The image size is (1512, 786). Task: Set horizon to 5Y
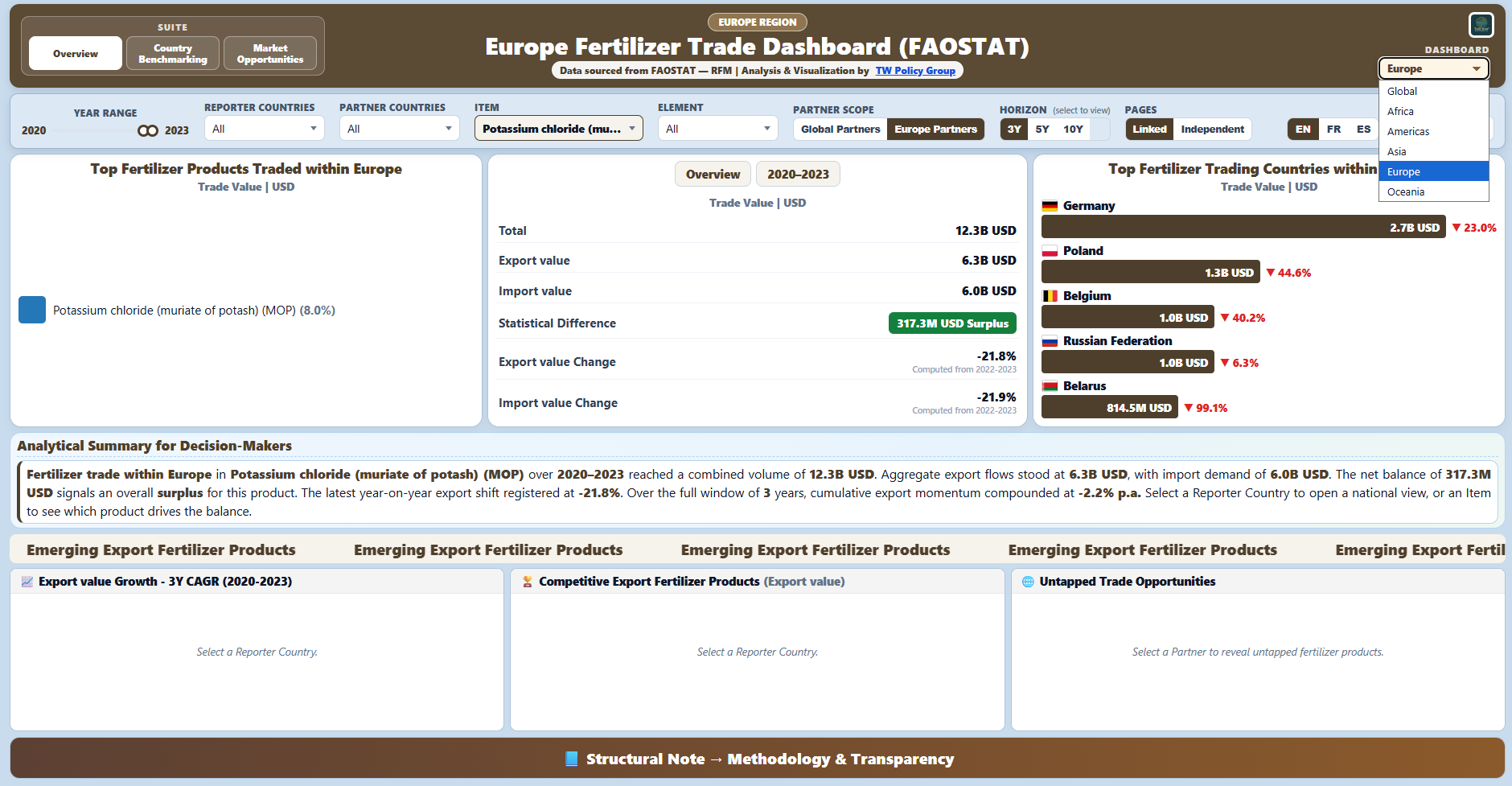point(1042,130)
